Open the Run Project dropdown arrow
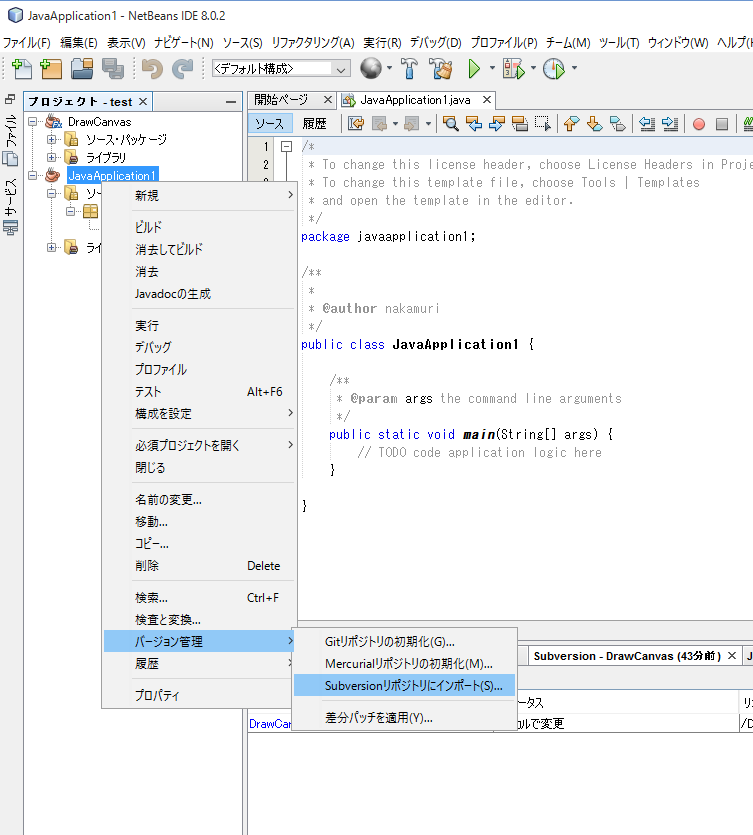Image resolution: width=753 pixels, height=835 pixels. 492,68
